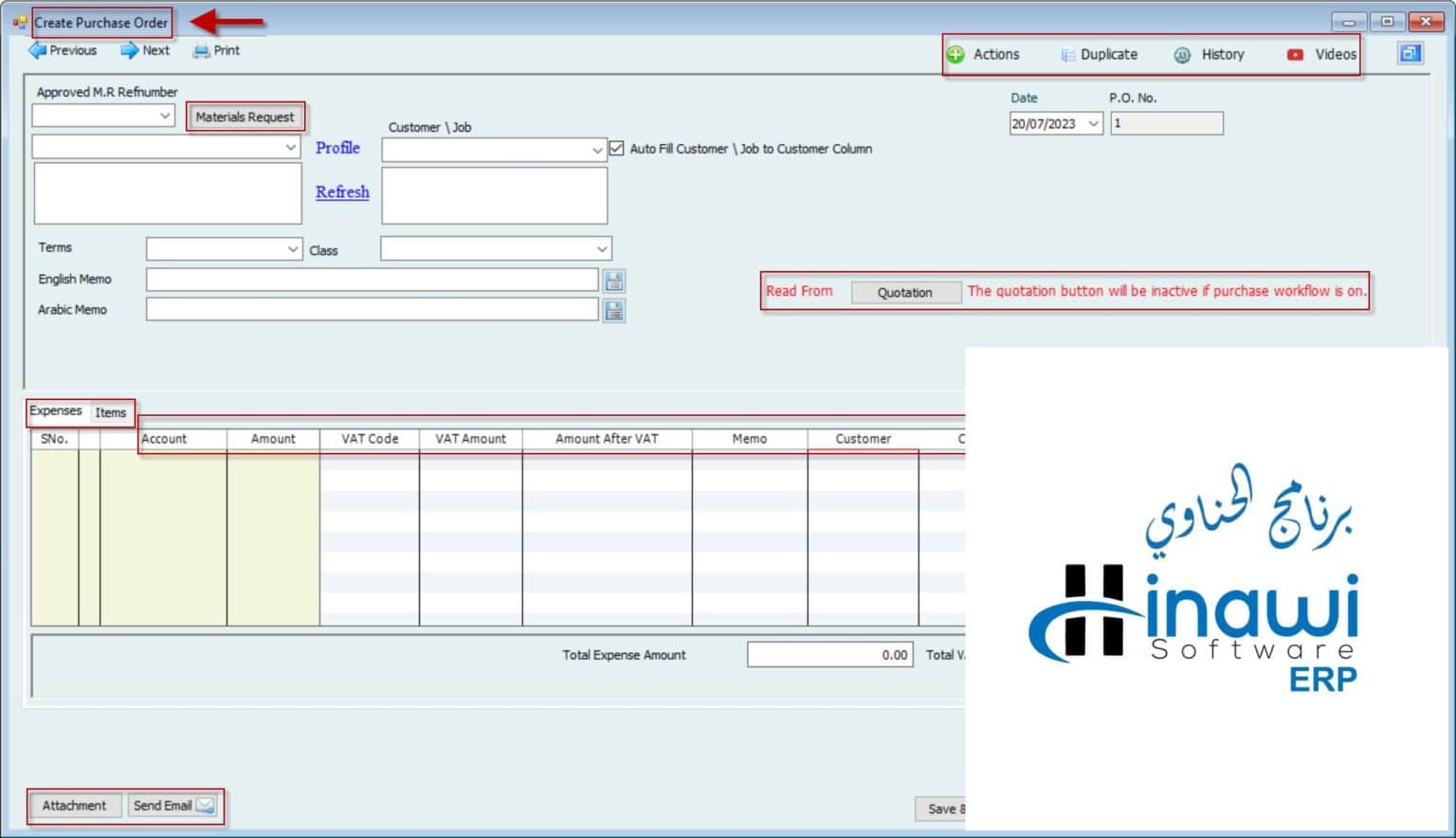Click the blue window restore icon
Viewport: 1456px width, 838px height.
1410,53
